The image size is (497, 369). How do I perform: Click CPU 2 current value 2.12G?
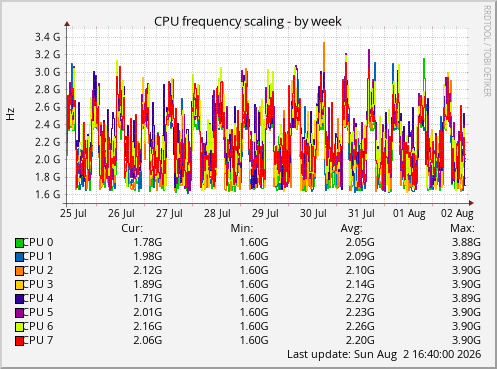(x=148, y=270)
